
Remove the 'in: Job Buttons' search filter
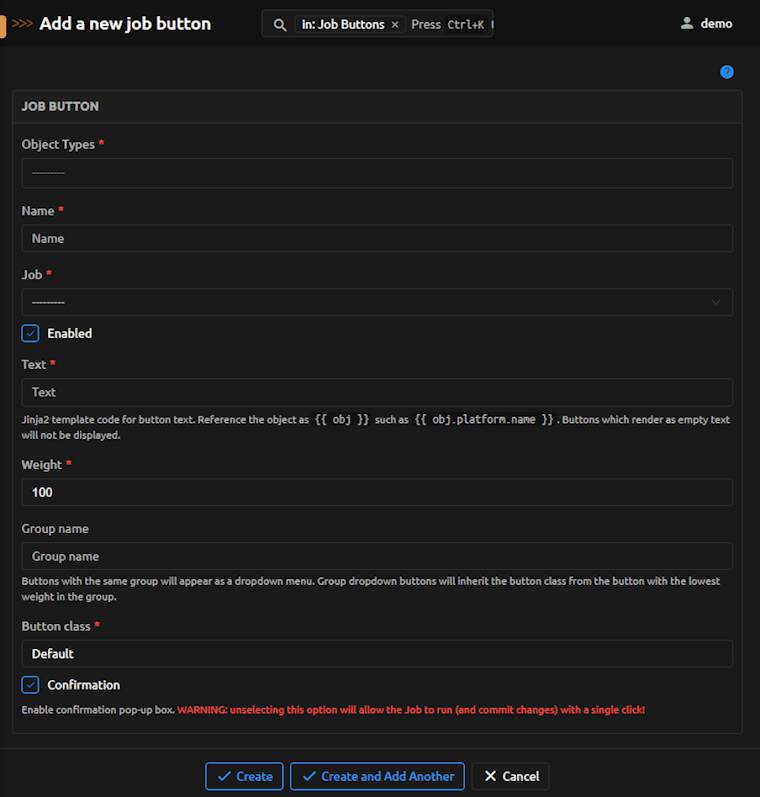click(x=395, y=24)
